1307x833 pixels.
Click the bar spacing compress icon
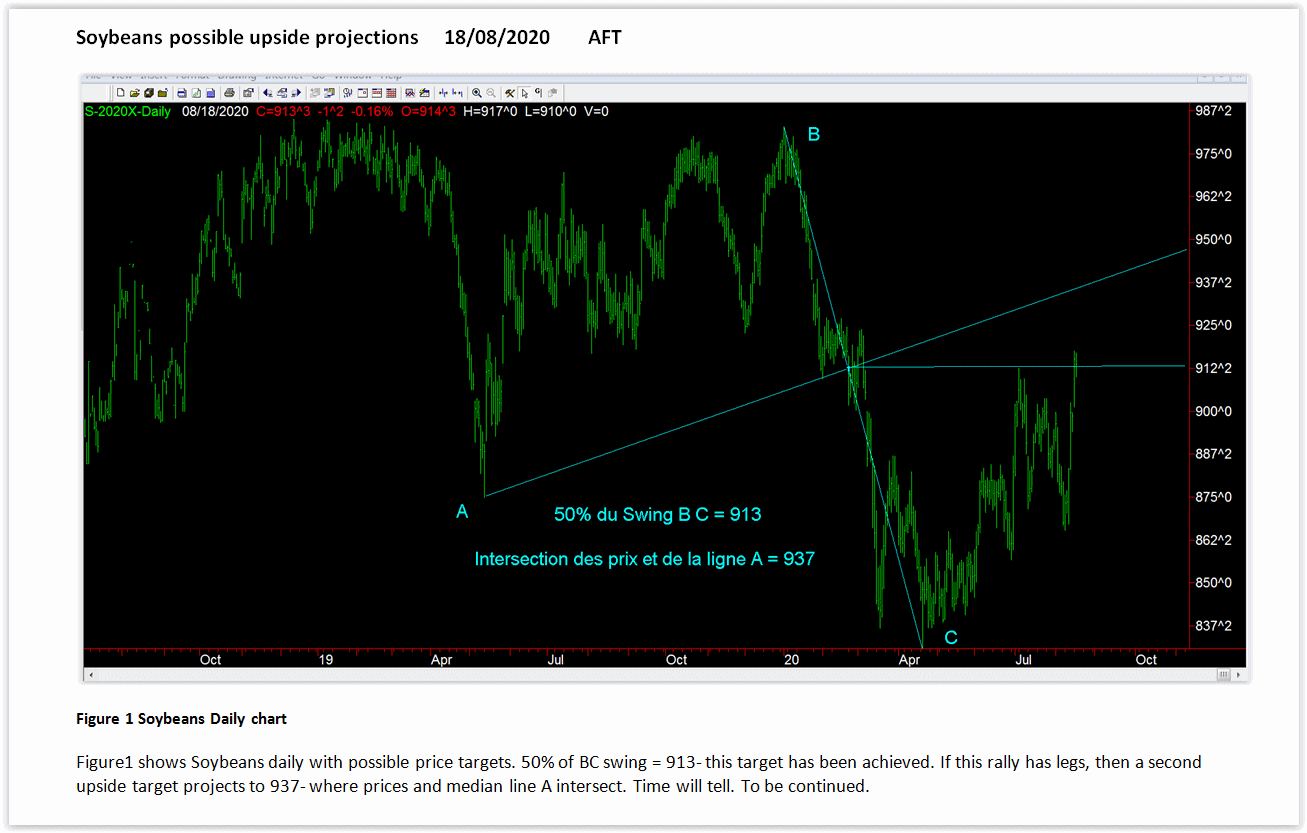pos(457,92)
